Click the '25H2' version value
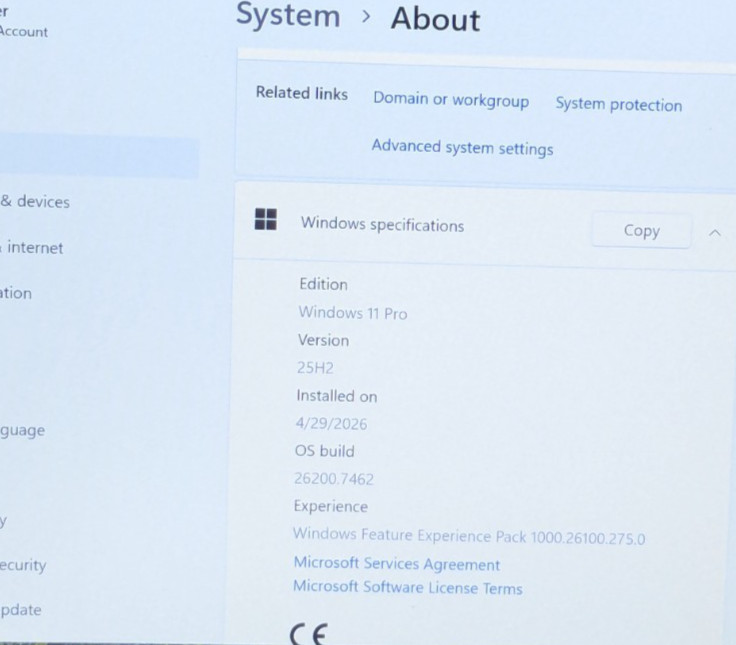The height and width of the screenshot is (645, 736). point(315,368)
